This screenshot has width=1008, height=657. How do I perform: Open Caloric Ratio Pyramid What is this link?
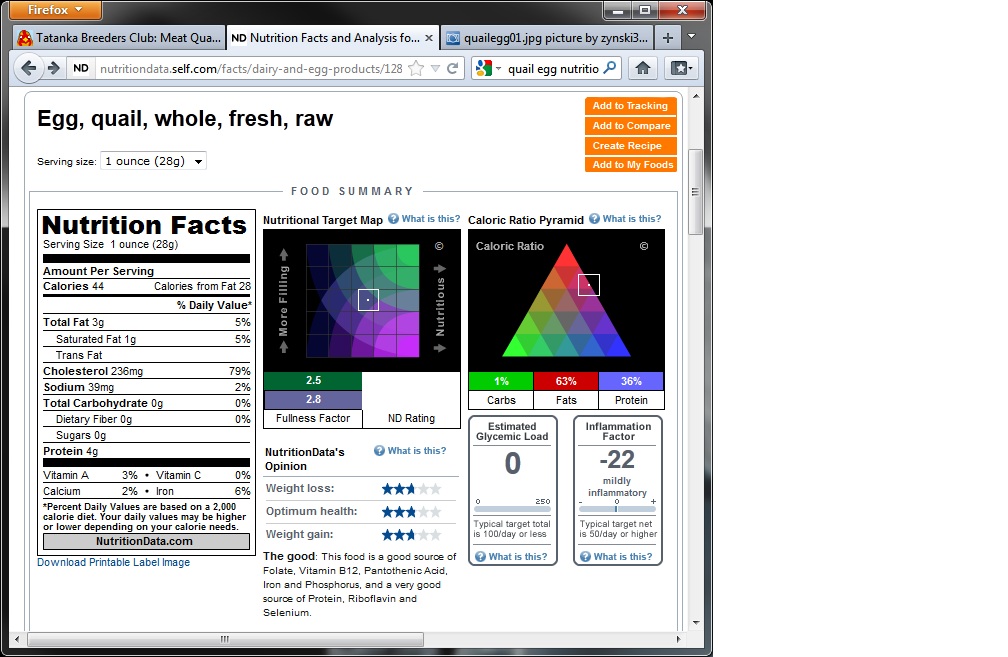(x=631, y=219)
